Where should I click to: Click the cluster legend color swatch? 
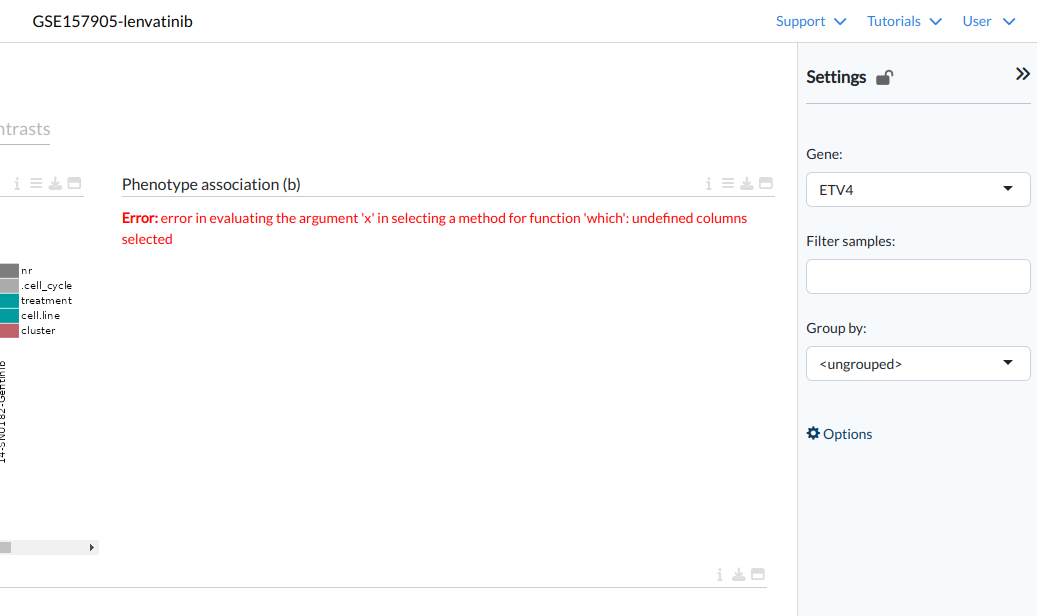(9, 331)
